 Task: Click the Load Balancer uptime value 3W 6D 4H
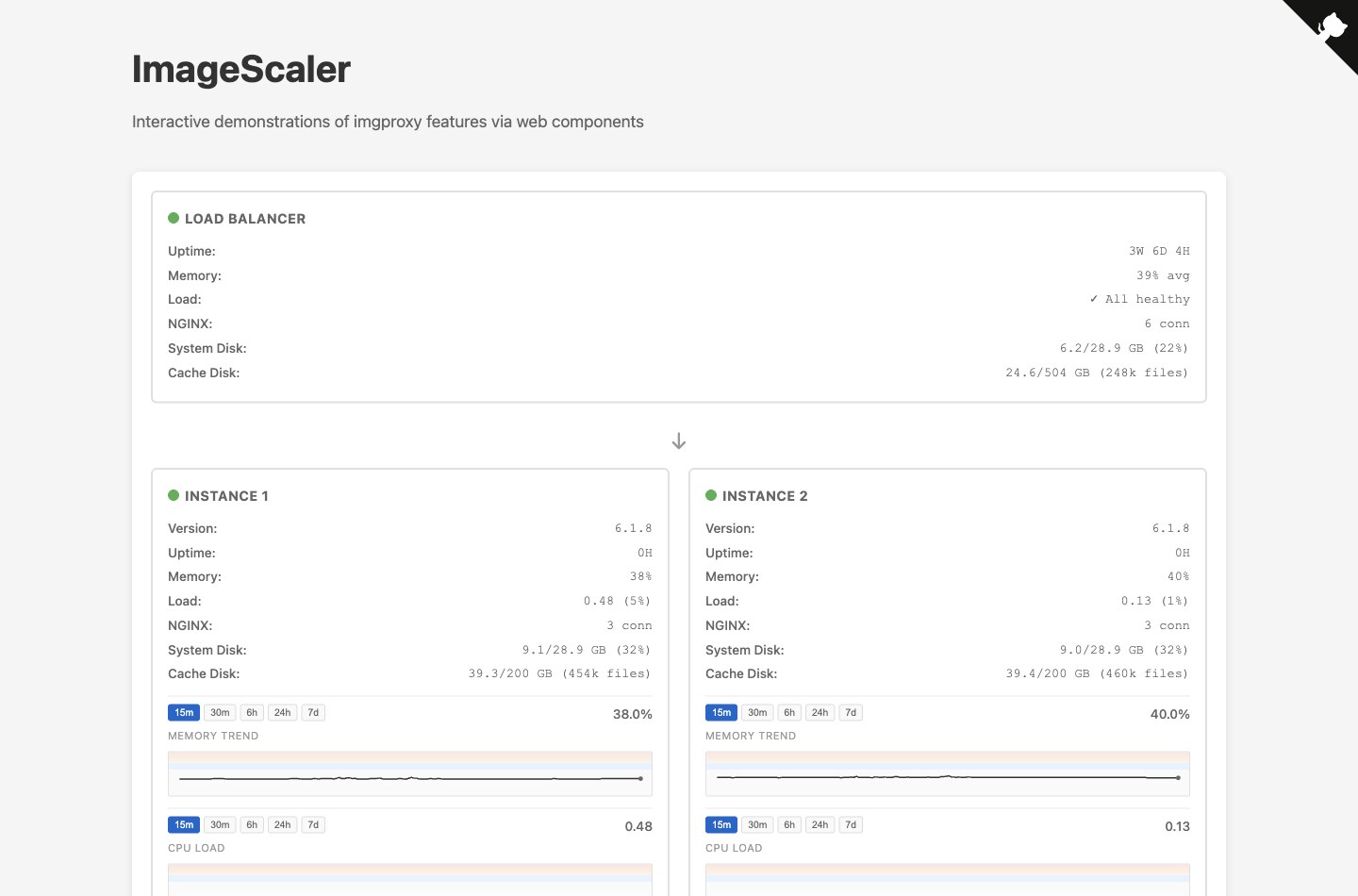[x=1159, y=251]
